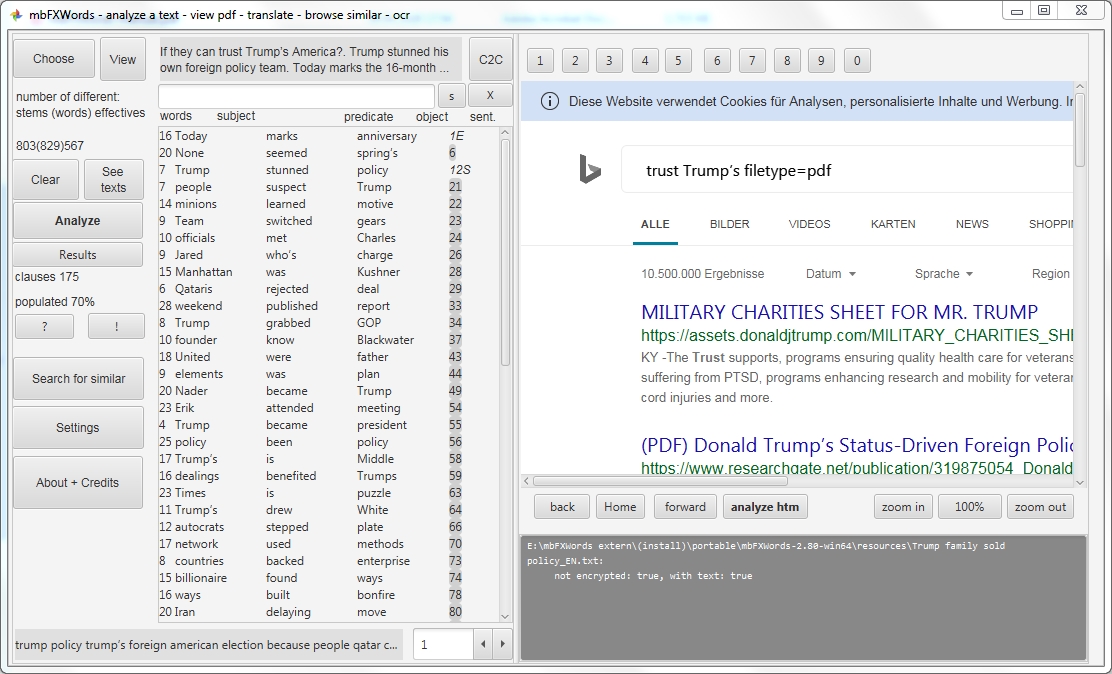The width and height of the screenshot is (1112, 674).
Task: Open See texts
Action: (113, 179)
